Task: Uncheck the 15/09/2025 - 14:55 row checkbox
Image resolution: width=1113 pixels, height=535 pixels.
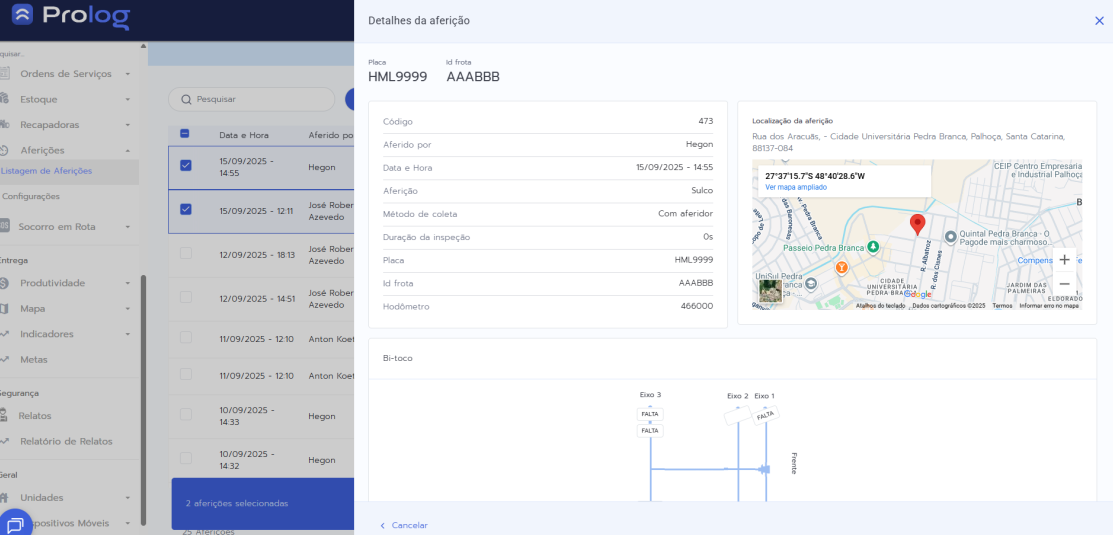Action: tap(185, 166)
